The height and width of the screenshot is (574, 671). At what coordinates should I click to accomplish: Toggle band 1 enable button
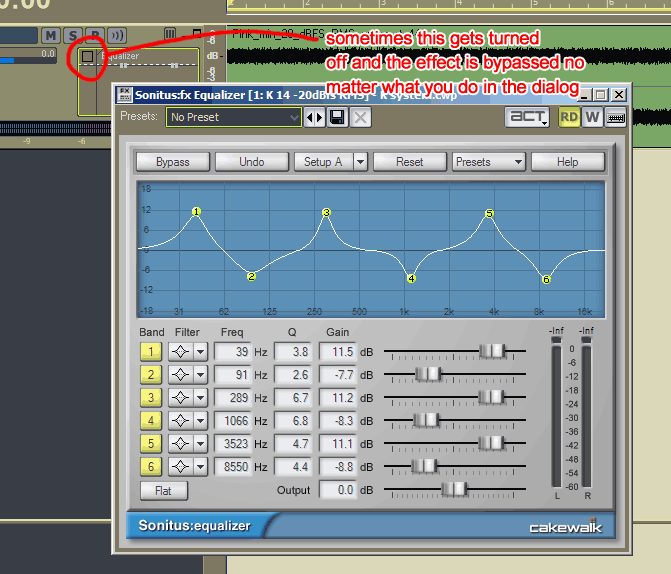[x=151, y=352]
